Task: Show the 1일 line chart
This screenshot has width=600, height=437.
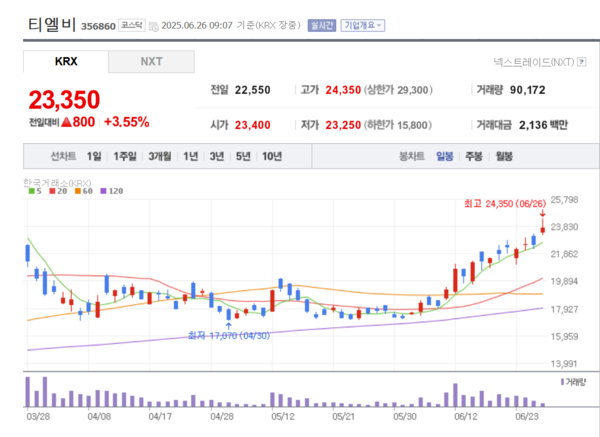Action: tap(94, 156)
